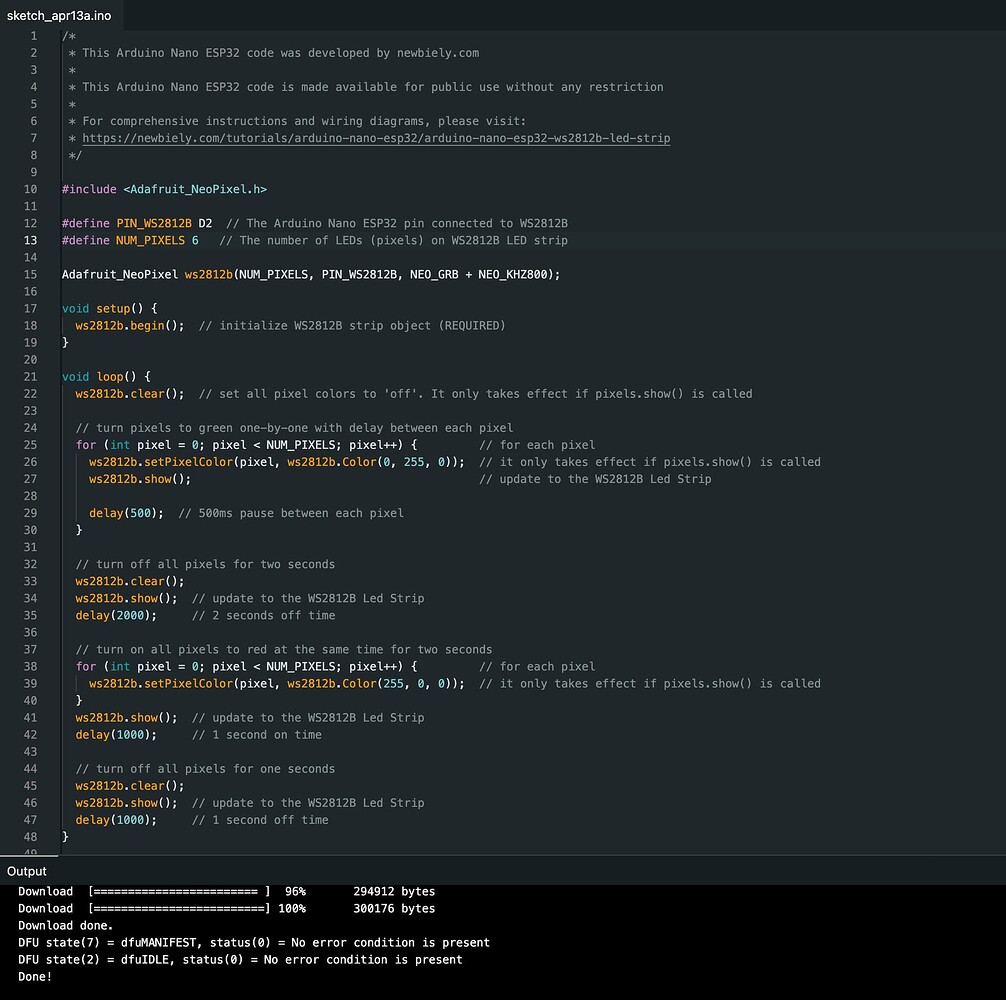Select the Output panel tab
1006x1000 pixels.
(27, 871)
